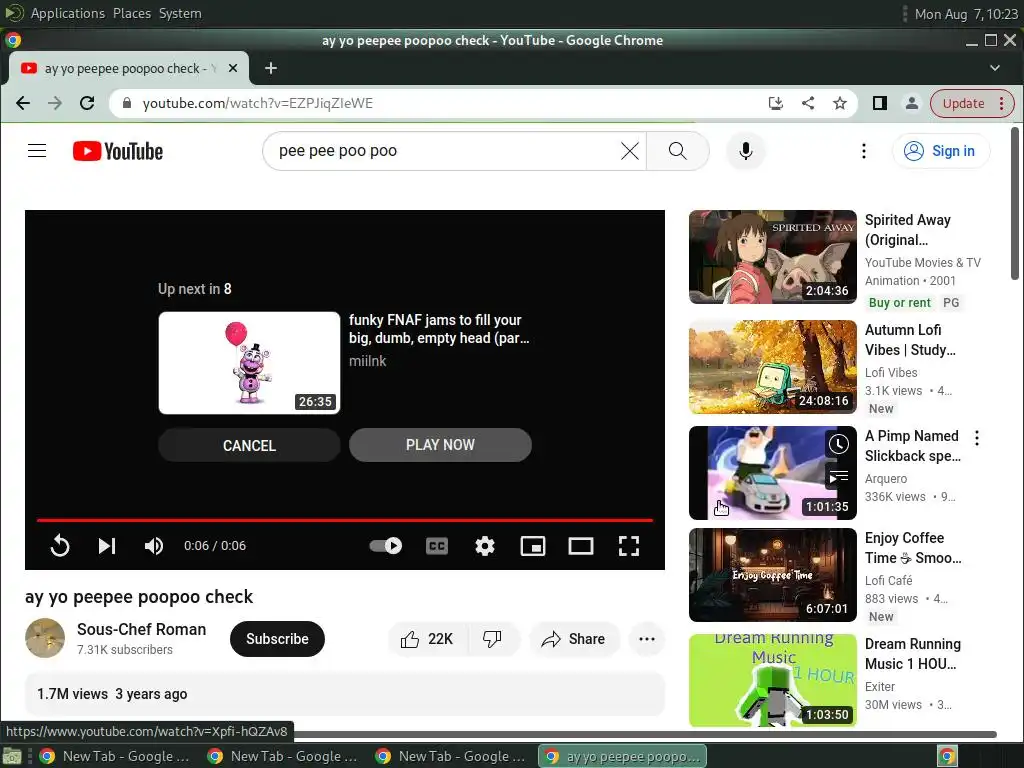Open Sous-Chef Roman channel avatar

pos(45,638)
